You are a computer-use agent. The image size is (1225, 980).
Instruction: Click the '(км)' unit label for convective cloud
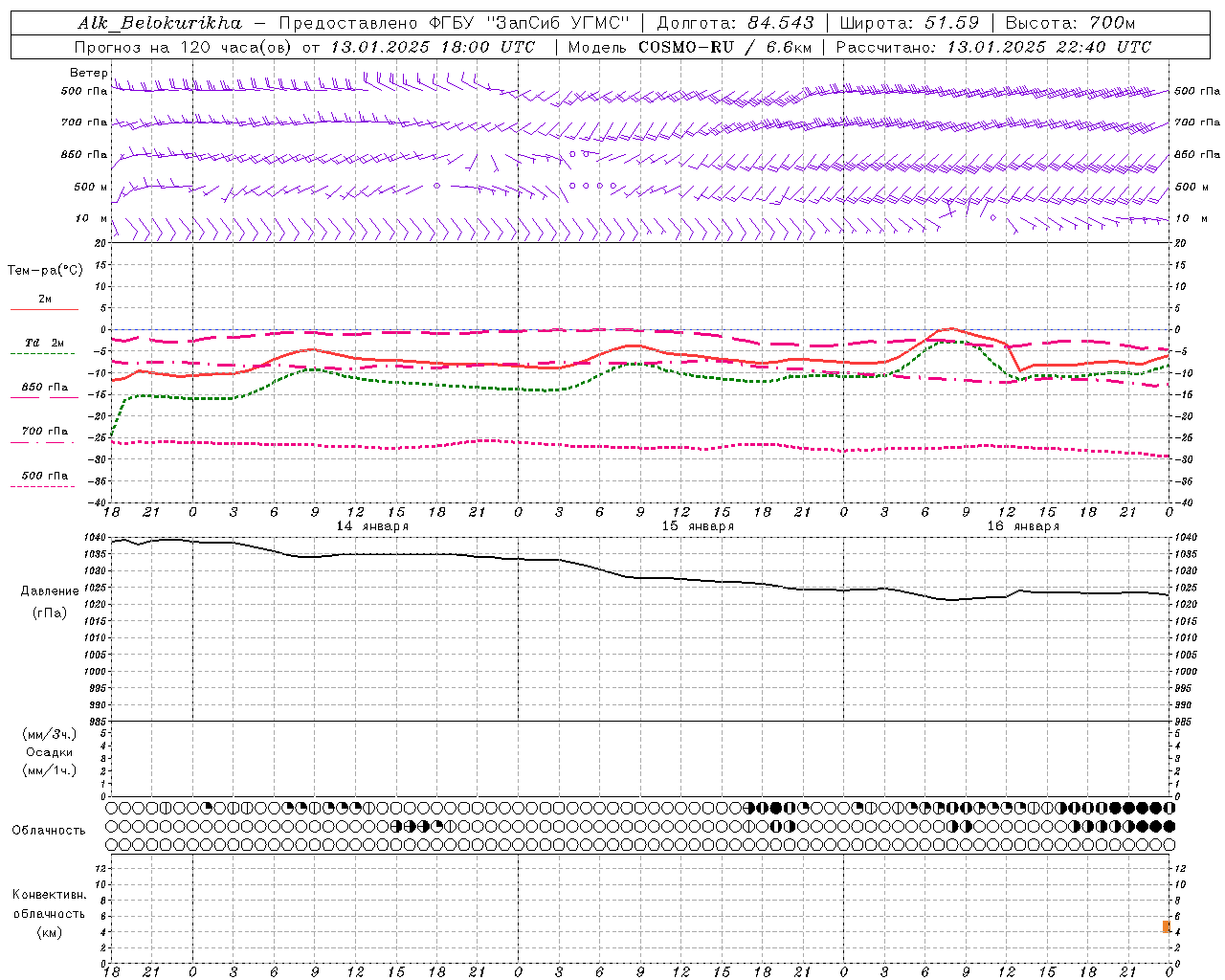(49, 932)
